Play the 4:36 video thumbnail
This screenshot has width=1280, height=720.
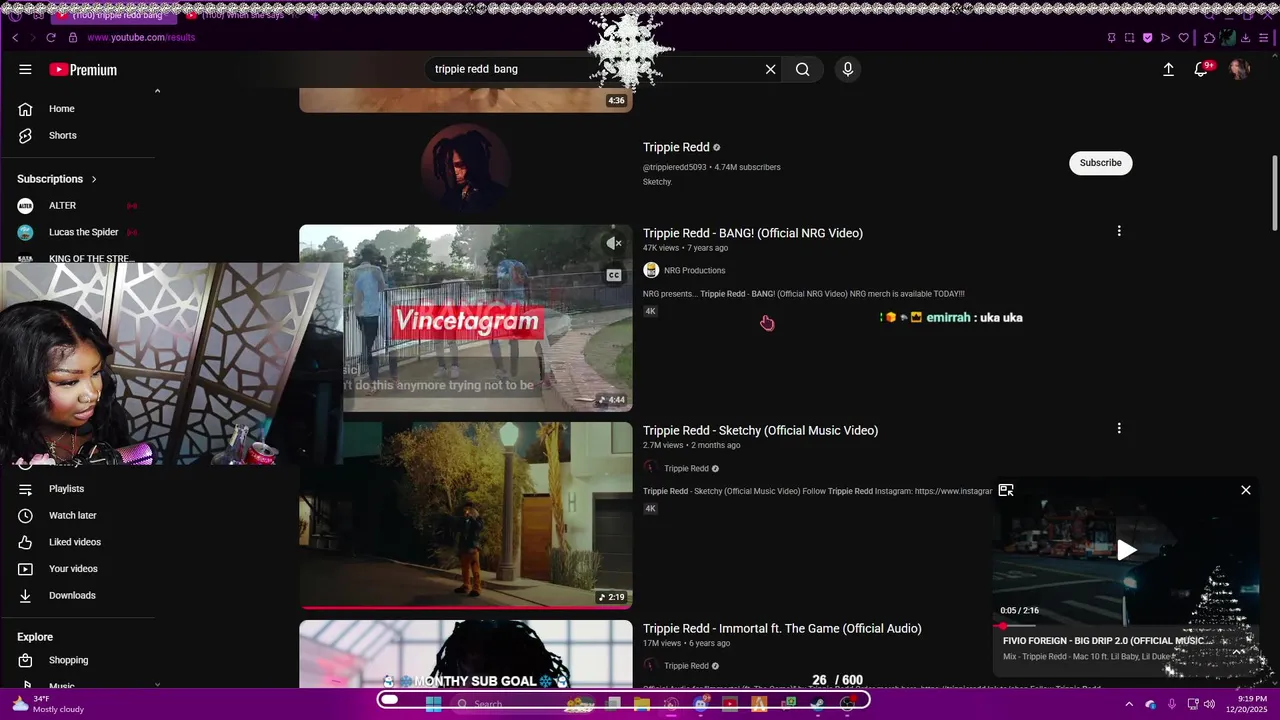point(466,100)
